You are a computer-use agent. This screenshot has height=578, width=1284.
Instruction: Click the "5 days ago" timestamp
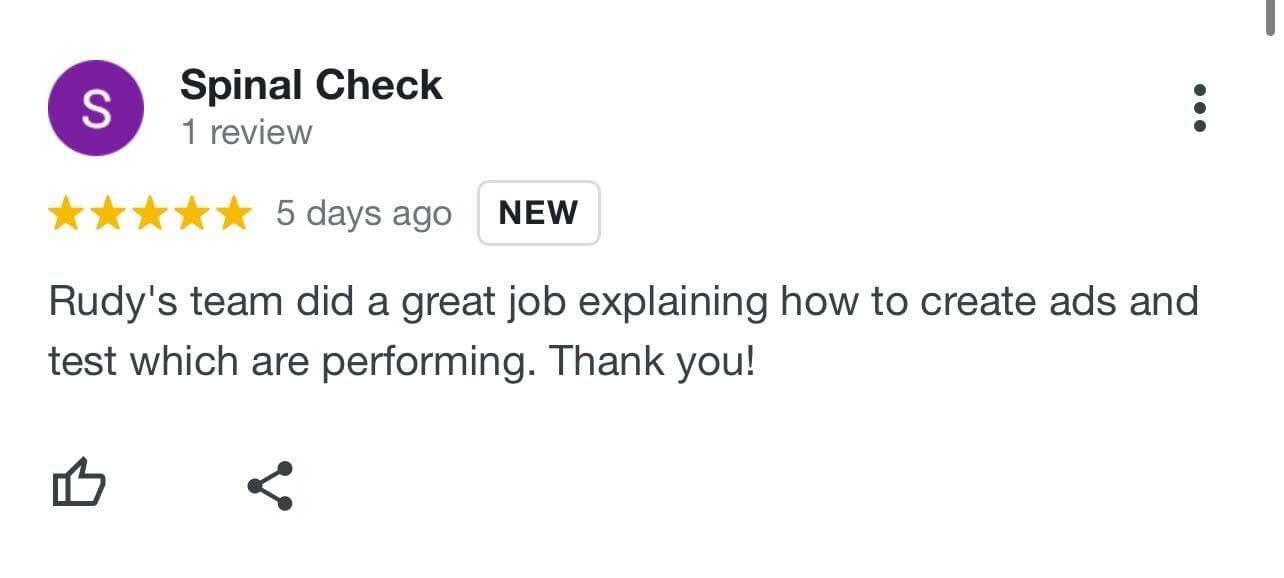[364, 214]
